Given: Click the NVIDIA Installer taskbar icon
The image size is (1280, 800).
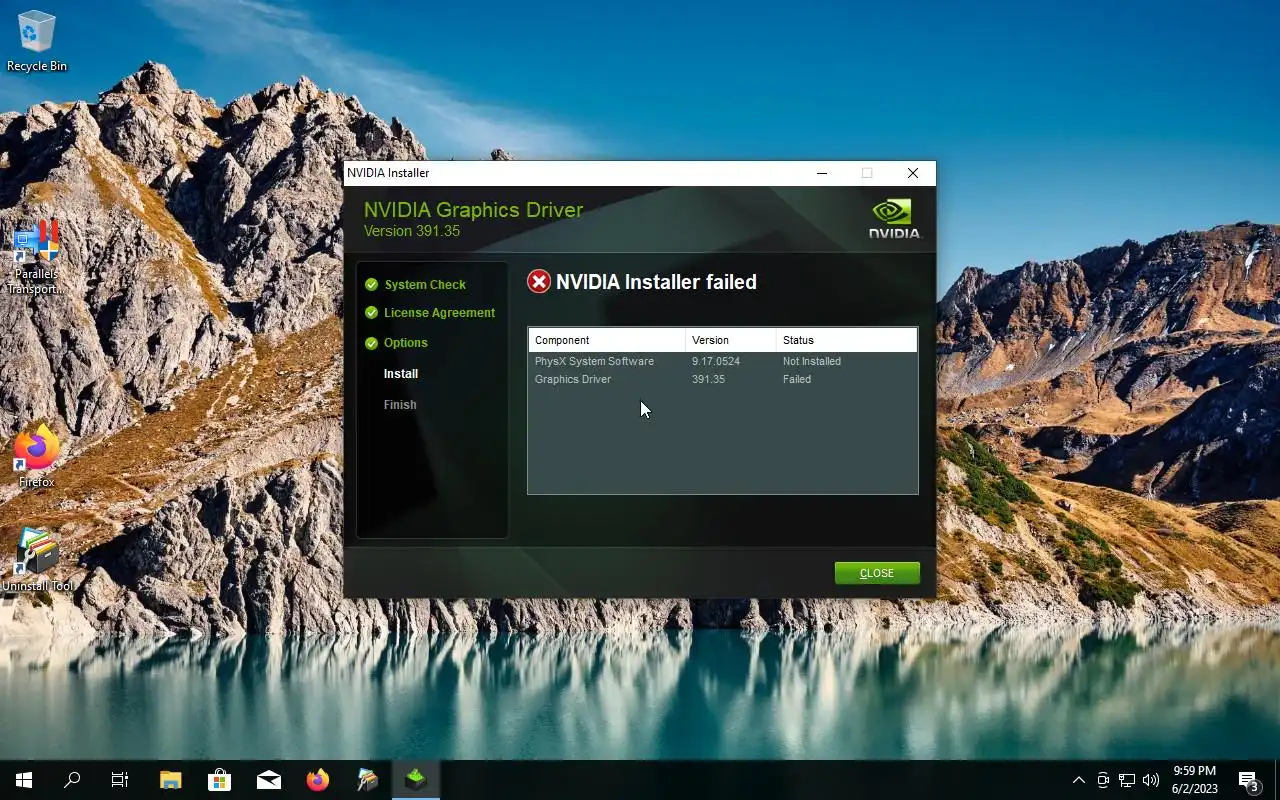Looking at the screenshot, I should [x=415, y=780].
